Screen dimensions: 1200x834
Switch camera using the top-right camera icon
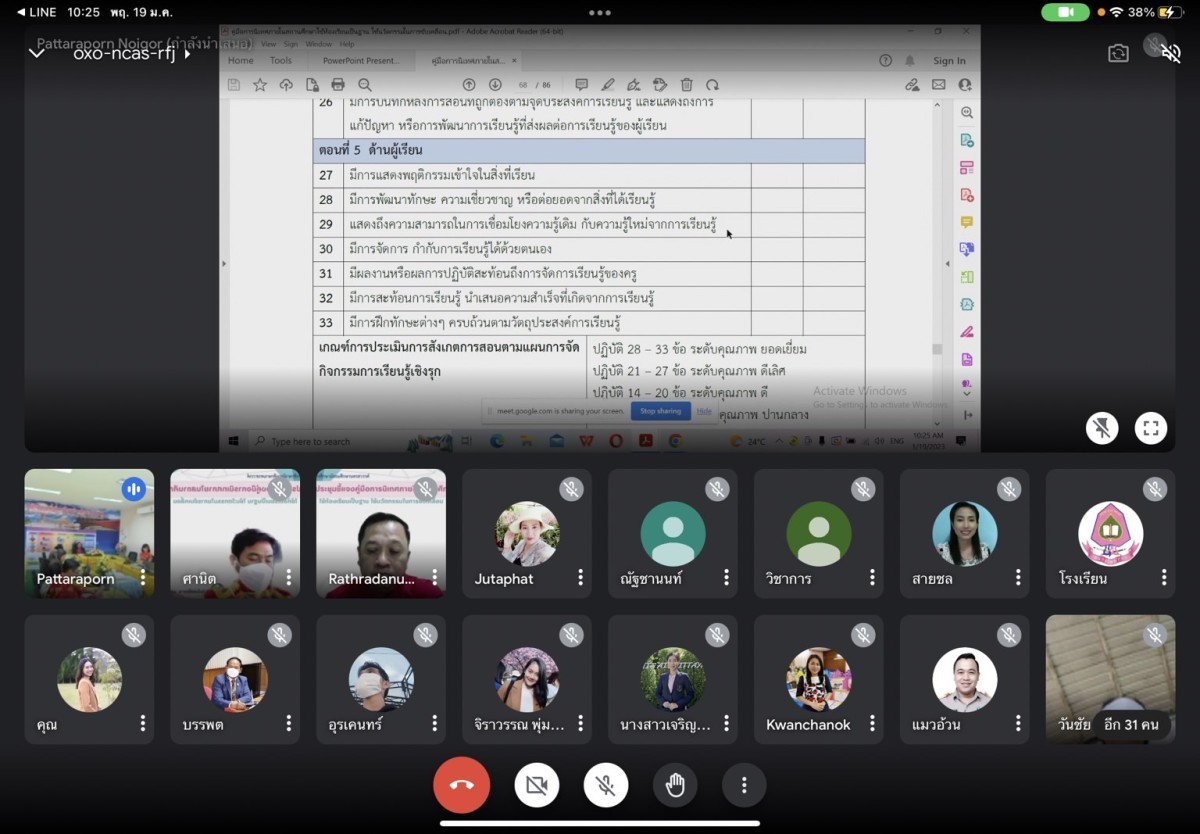pos(1118,53)
